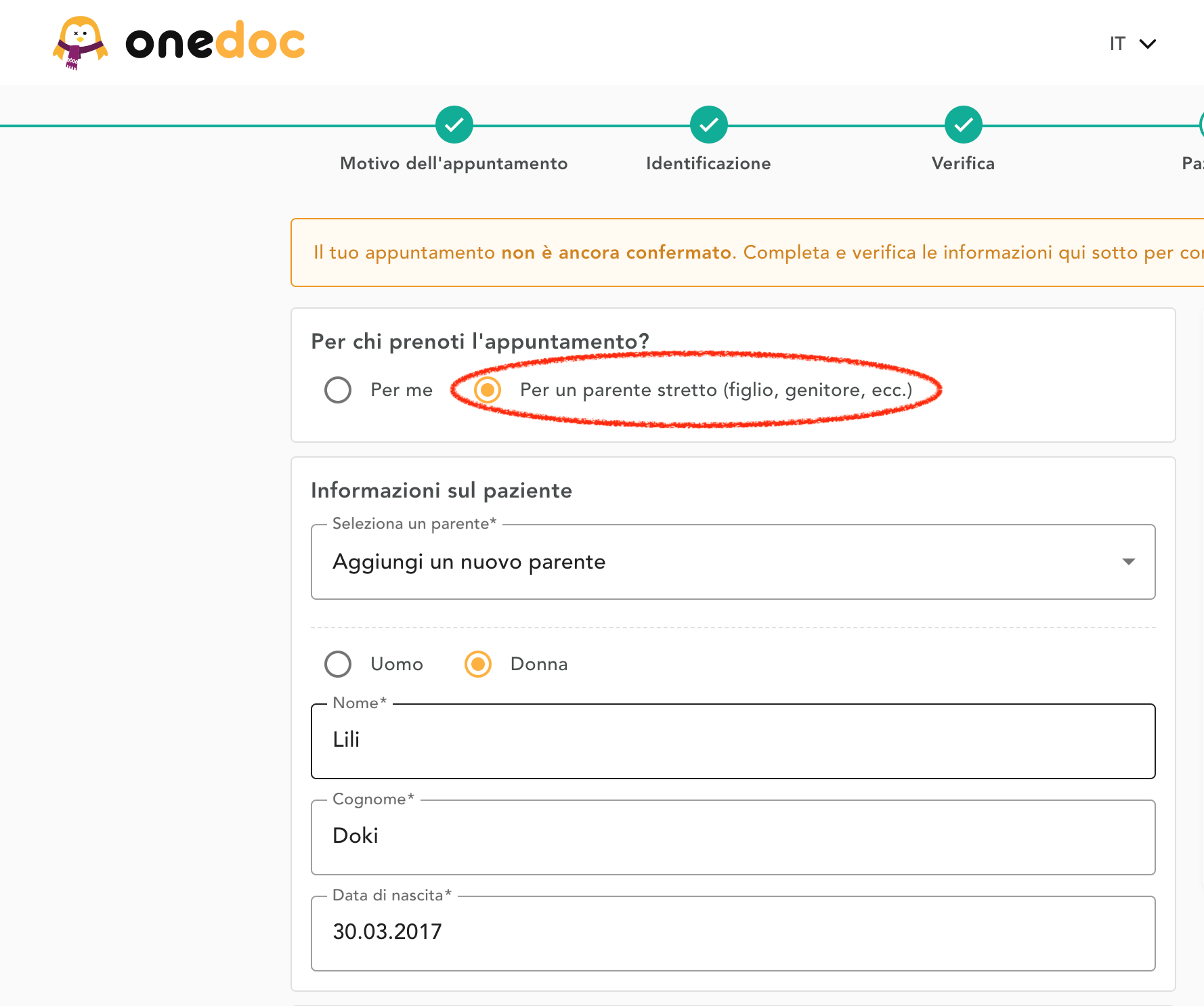Click the Identificazione step checkmark circle

coord(708,125)
